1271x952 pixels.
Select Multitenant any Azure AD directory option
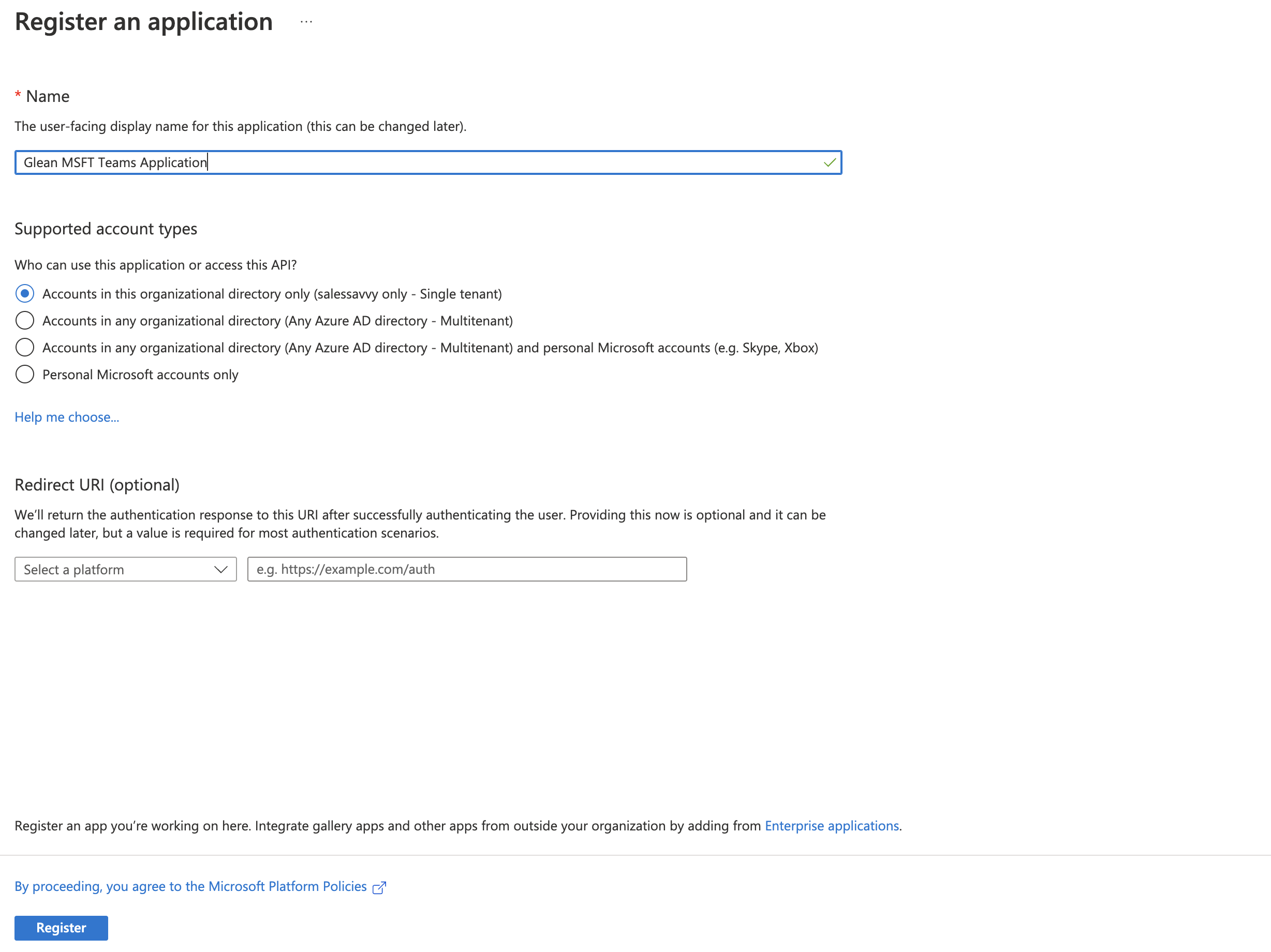click(x=25, y=321)
